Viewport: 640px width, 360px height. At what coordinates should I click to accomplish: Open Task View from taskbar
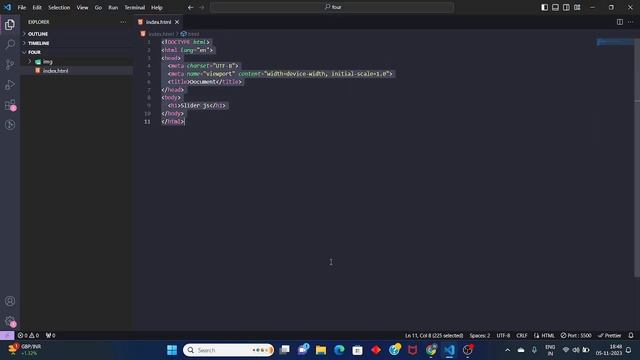[x=284, y=350]
